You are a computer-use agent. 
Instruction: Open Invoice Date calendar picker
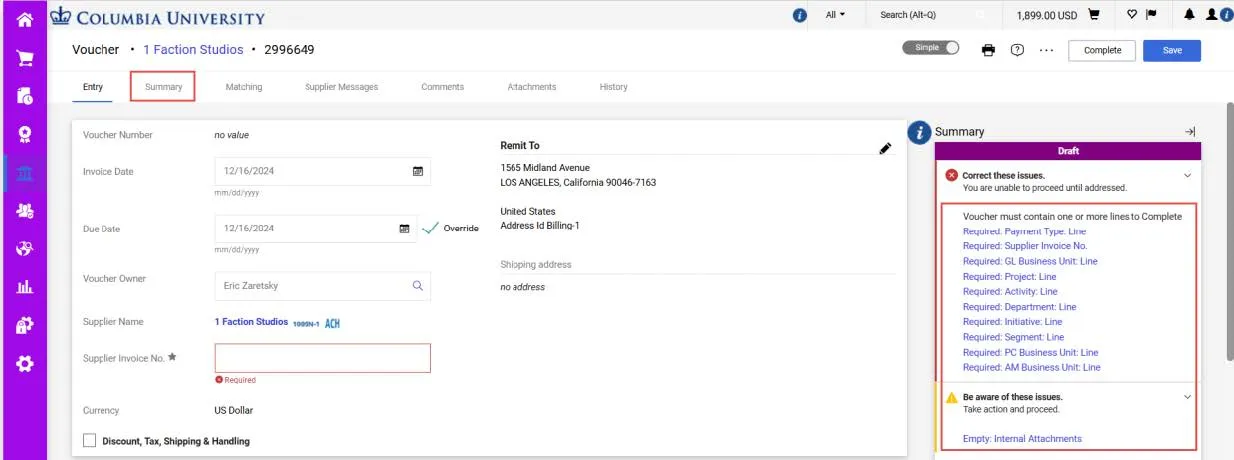[418, 171]
